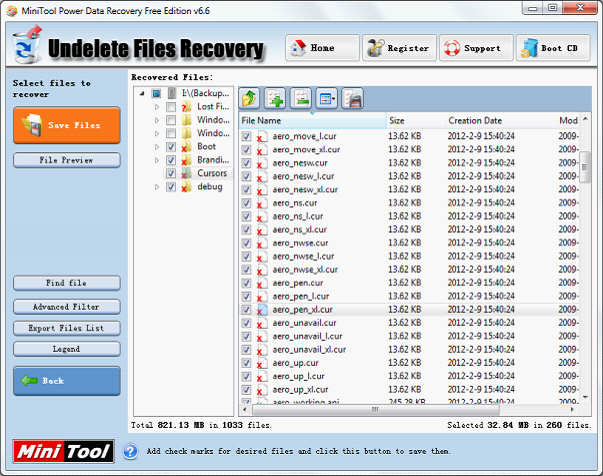Select the aero_unavail_xl.cur file name
This screenshot has height=476, width=603.
click(309, 350)
